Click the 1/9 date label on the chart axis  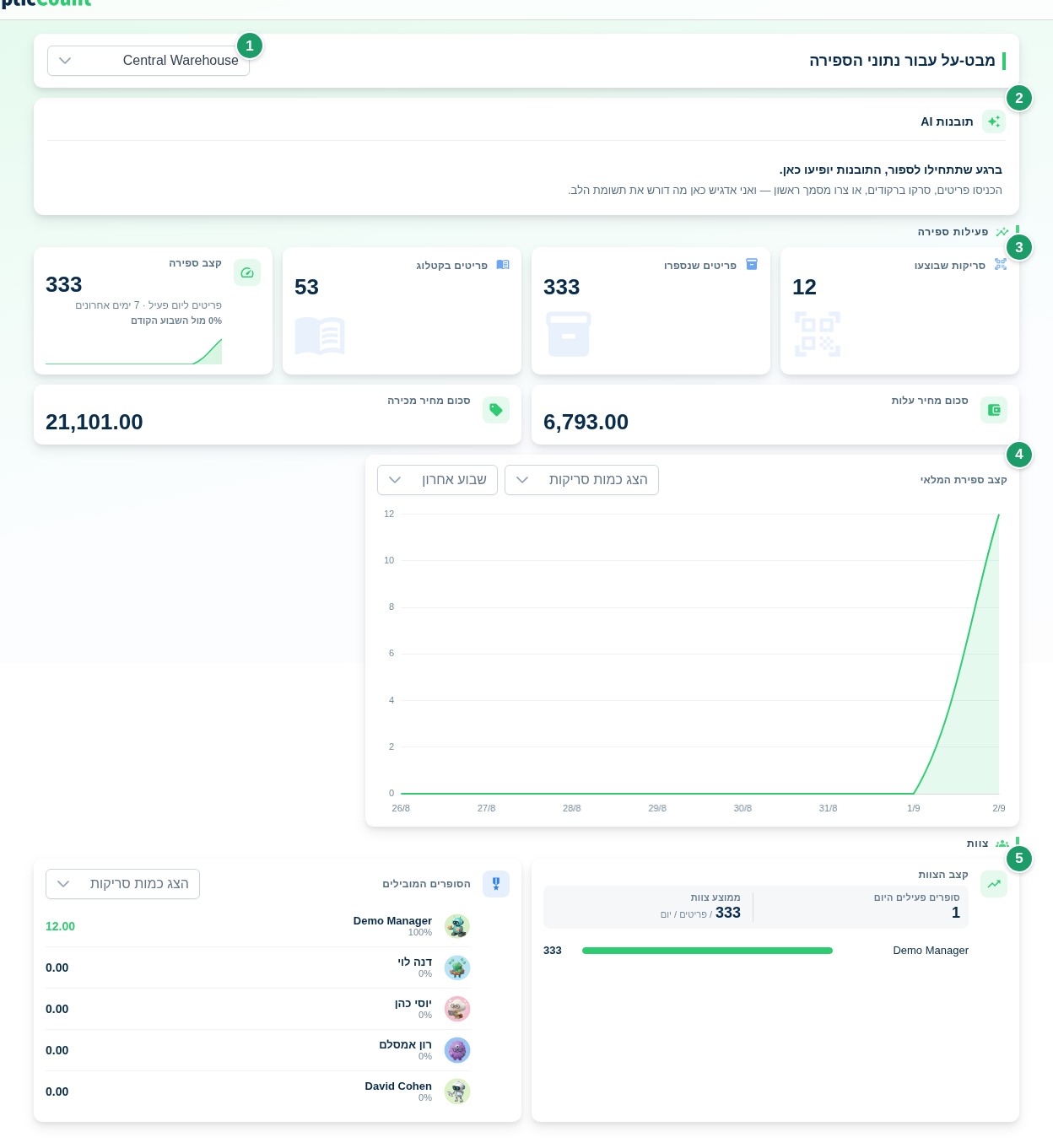[914, 808]
